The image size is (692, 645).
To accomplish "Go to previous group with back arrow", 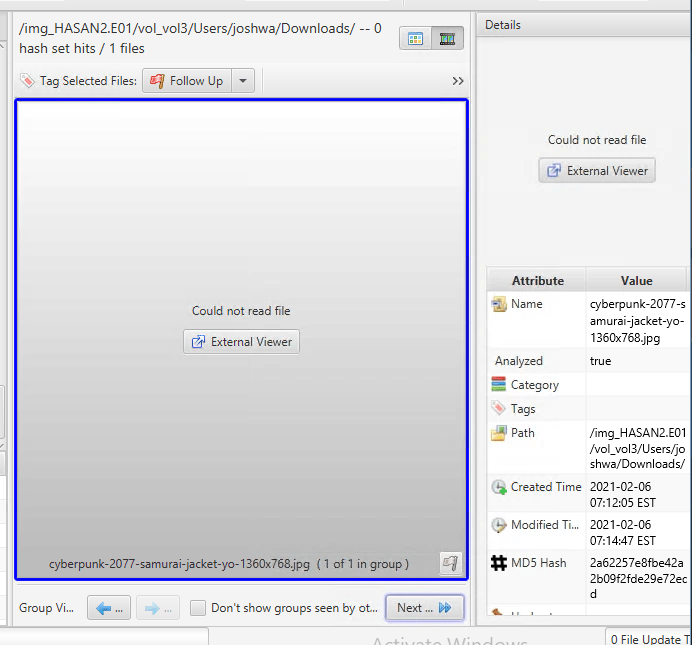I will (109, 608).
